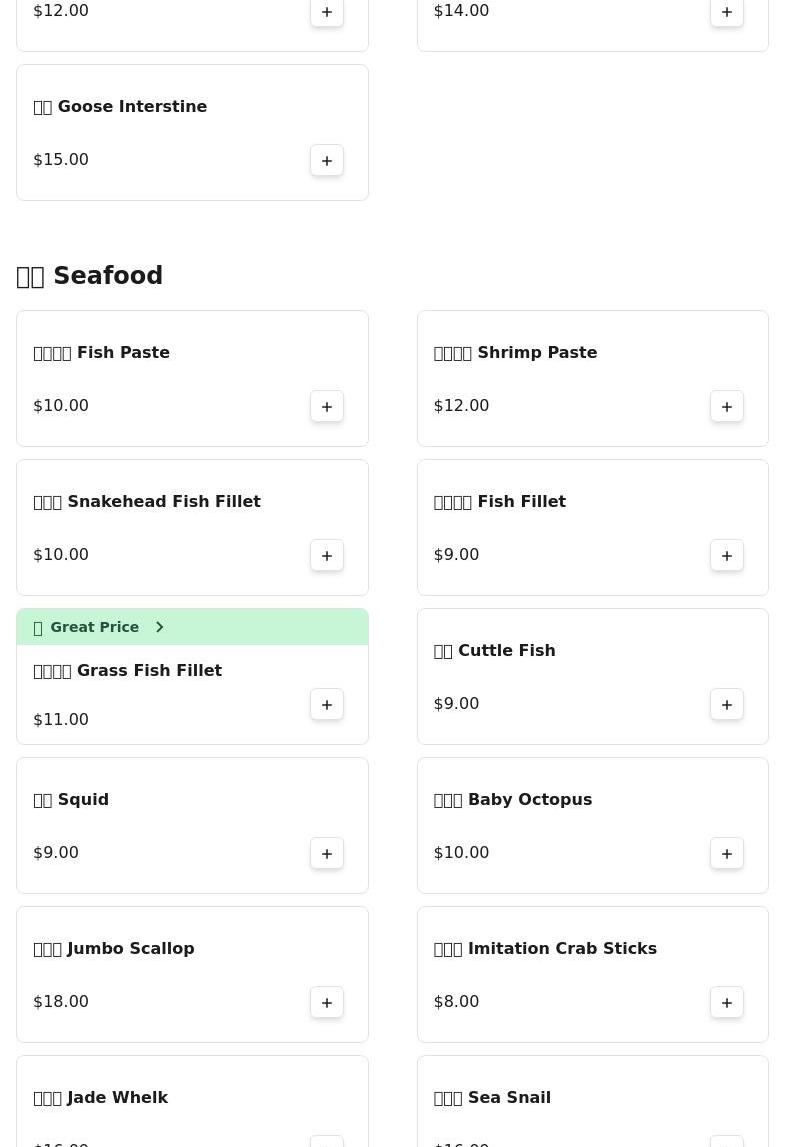Add Jumbo Scallop to cart
Viewport: 785px width, 1147px height.
(x=327, y=1002)
